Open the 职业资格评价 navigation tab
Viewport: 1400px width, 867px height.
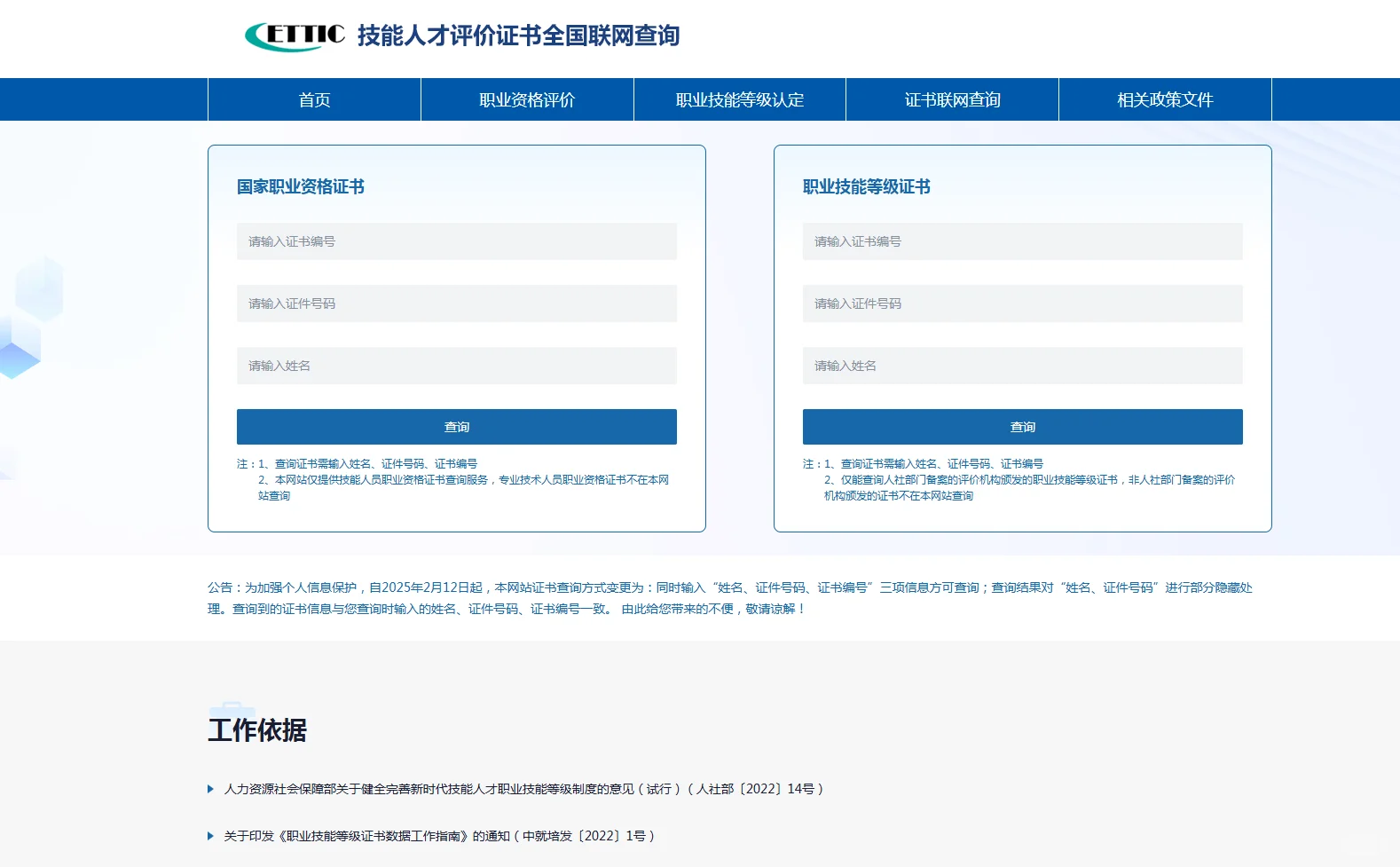click(x=527, y=99)
